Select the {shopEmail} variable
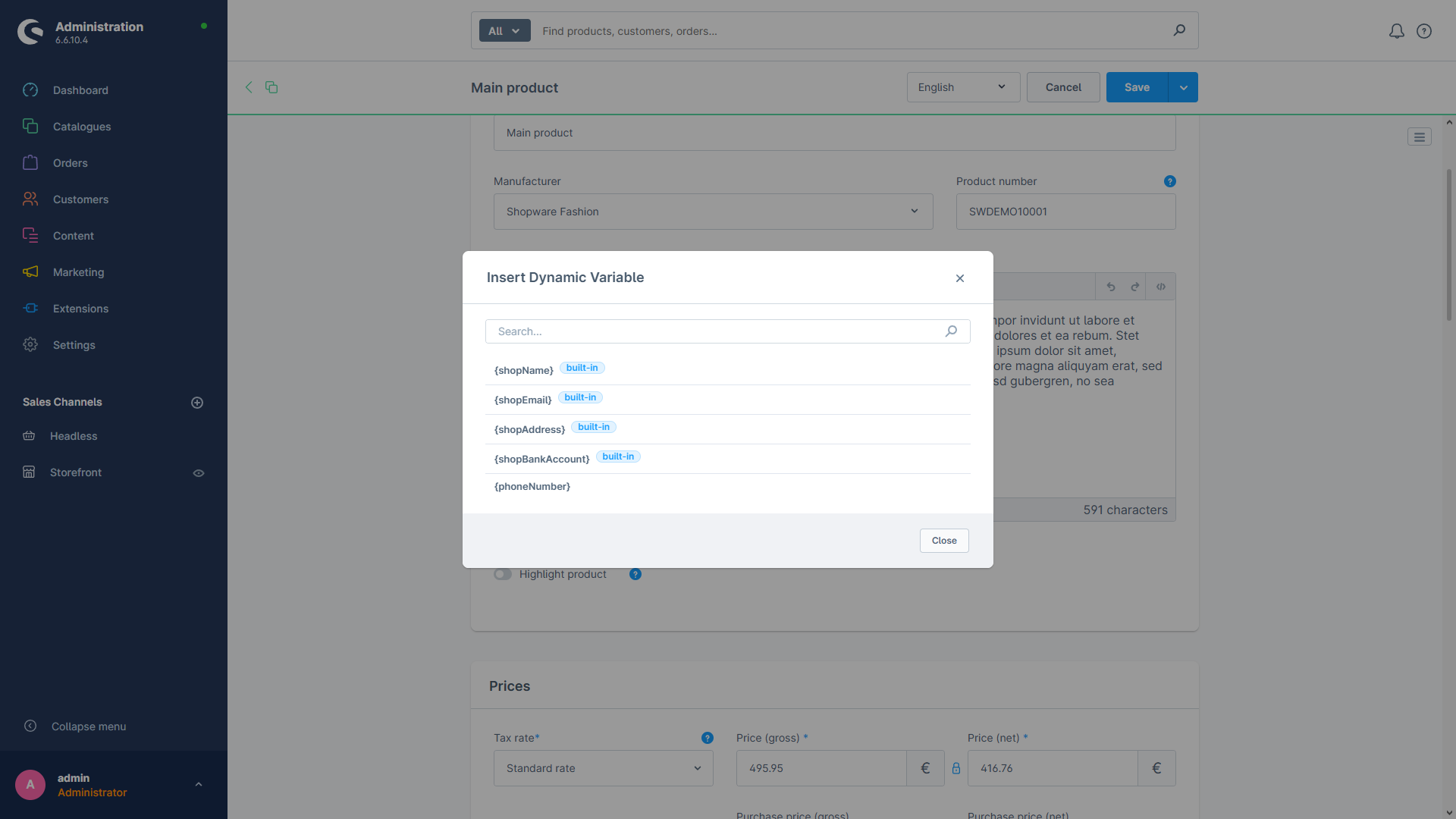 [523, 400]
